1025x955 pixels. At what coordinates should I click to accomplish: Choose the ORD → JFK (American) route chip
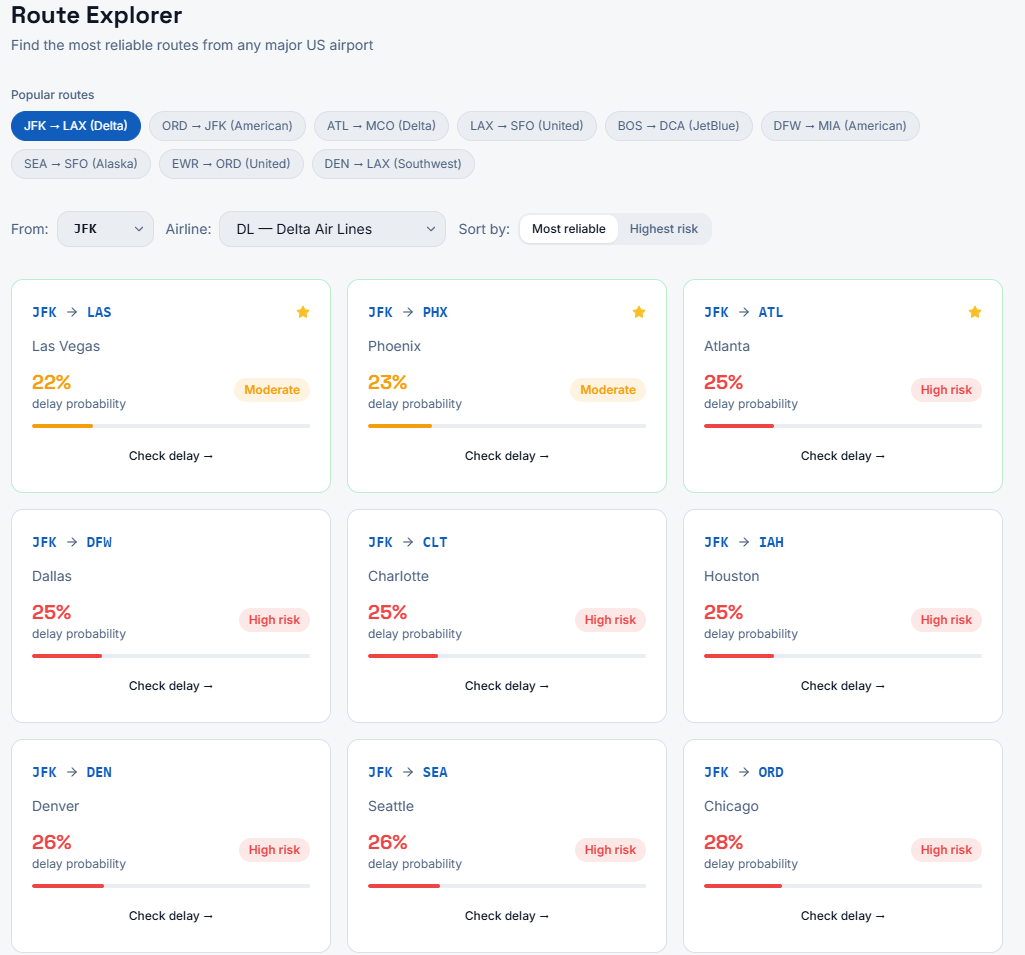pyautogui.click(x=227, y=126)
